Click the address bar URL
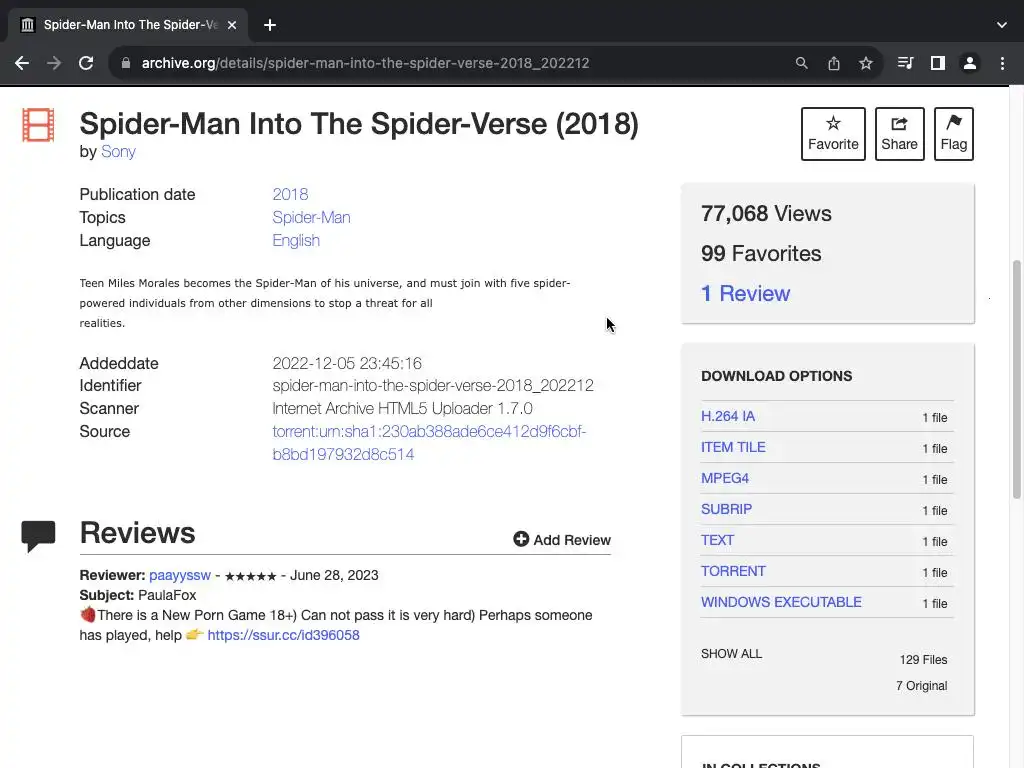The image size is (1024, 768). pyautogui.click(x=365, y=63)
